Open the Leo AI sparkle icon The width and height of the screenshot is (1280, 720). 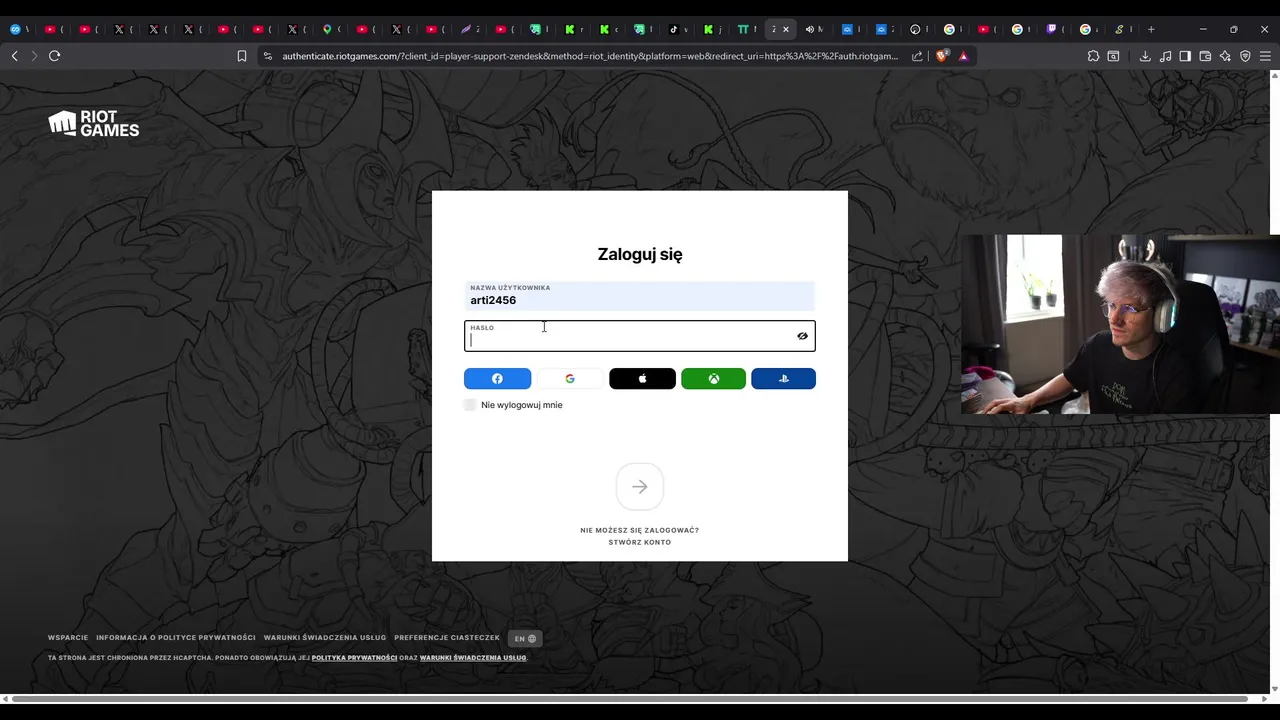[1225, 56]
